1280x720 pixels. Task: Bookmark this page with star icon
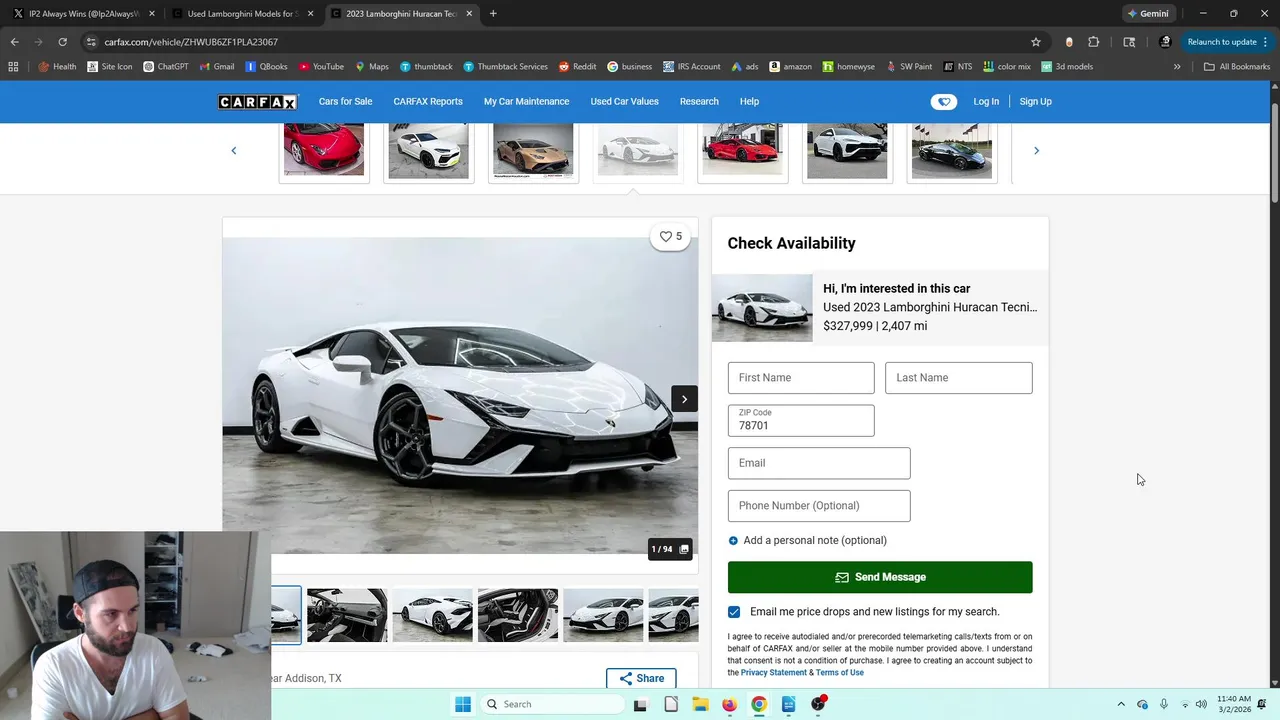(x=1036, y=42)
